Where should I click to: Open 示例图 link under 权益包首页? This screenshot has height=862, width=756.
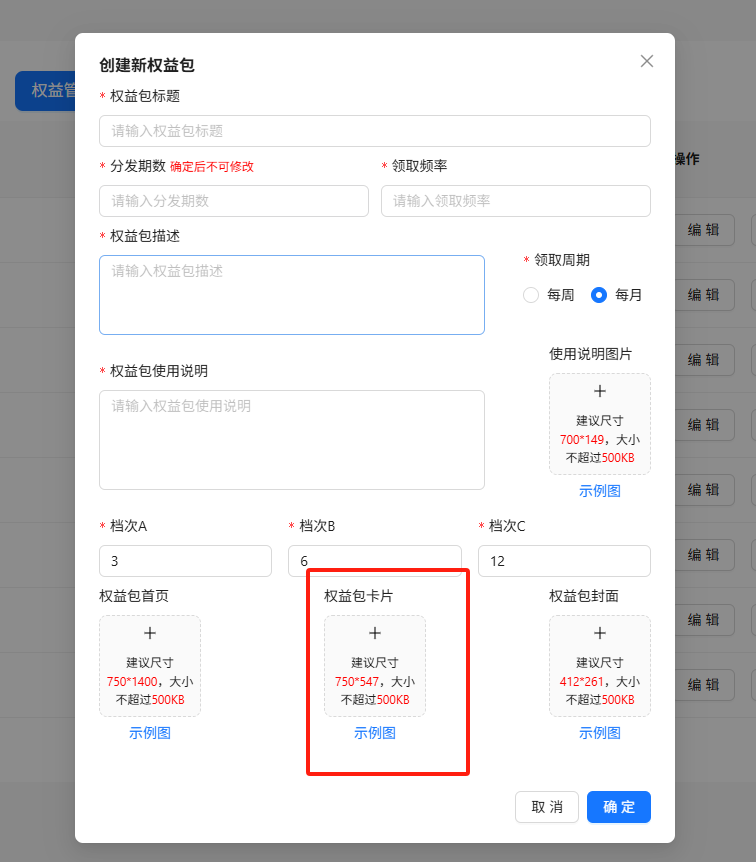coord(150,733)
